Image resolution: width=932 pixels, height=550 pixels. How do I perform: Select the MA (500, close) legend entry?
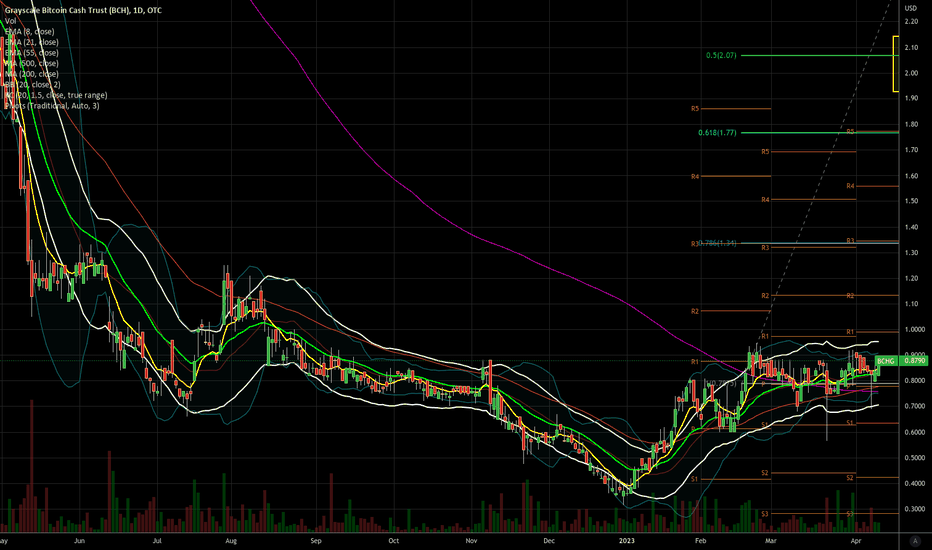(x=32, y=63)
